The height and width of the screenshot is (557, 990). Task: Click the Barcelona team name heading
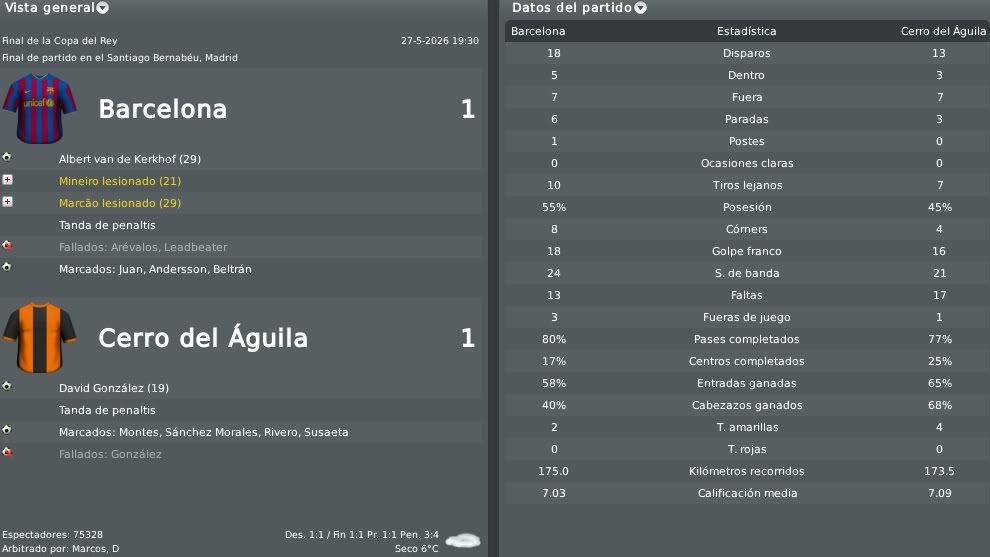[162, 109]
